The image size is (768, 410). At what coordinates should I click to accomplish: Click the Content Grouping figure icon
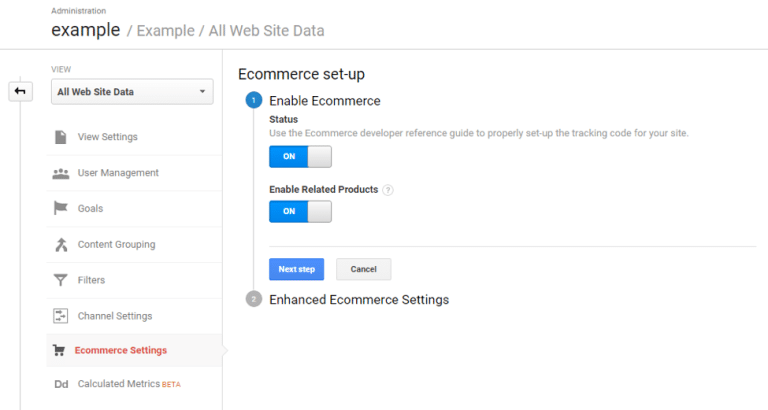point(60,245)
